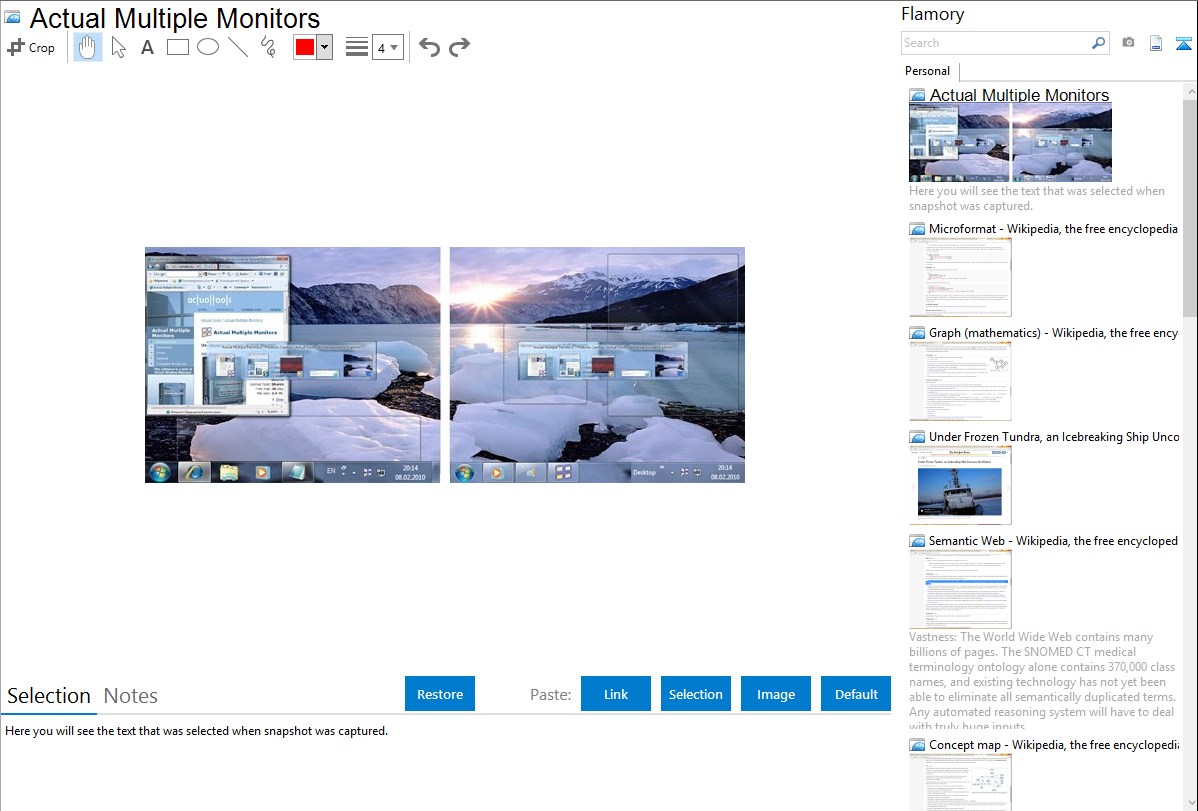Click the Vastness description text under Semantic Web
The image size is (1198, 811).
coord(1042,681)
